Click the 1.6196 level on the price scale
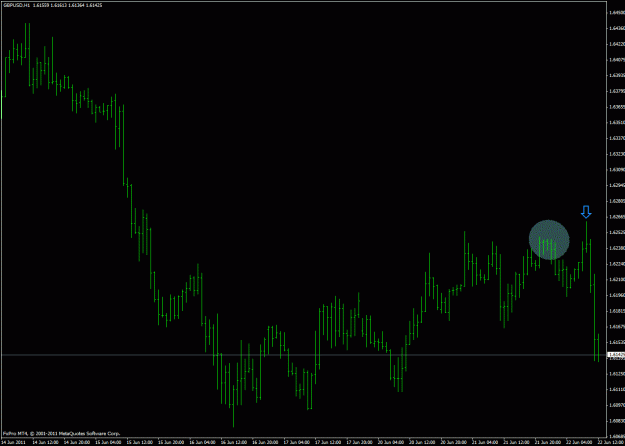 [617, 295]
